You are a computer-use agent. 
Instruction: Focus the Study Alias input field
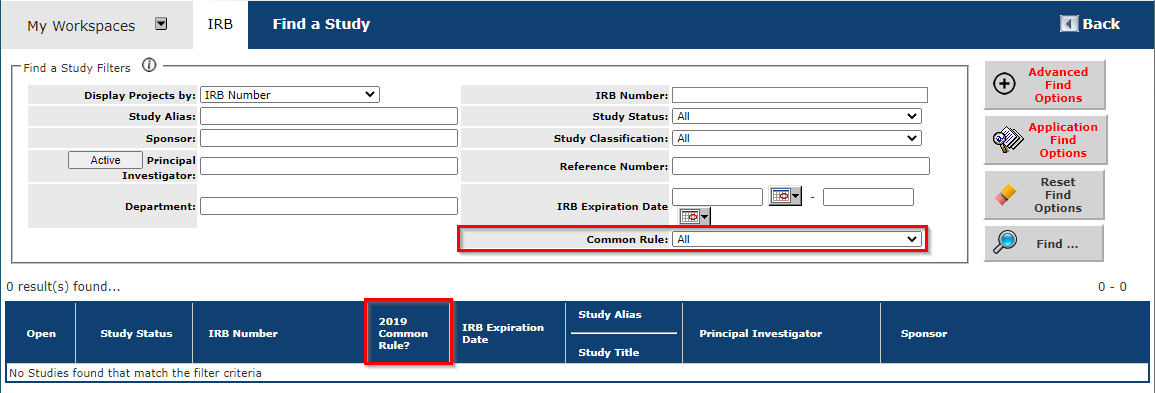pyautogui.click(x=329, y=116)
